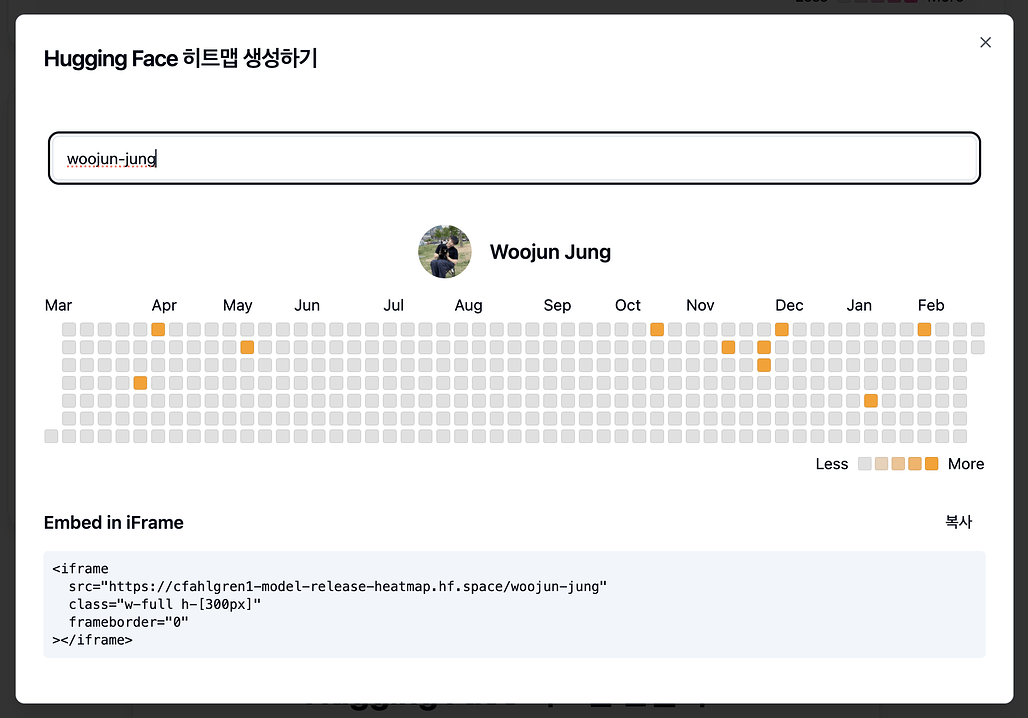The width and height of the screenshot is (1028, 718).
Task: Focus the username field containing woojun-jung
Action: tap(514, 158)
